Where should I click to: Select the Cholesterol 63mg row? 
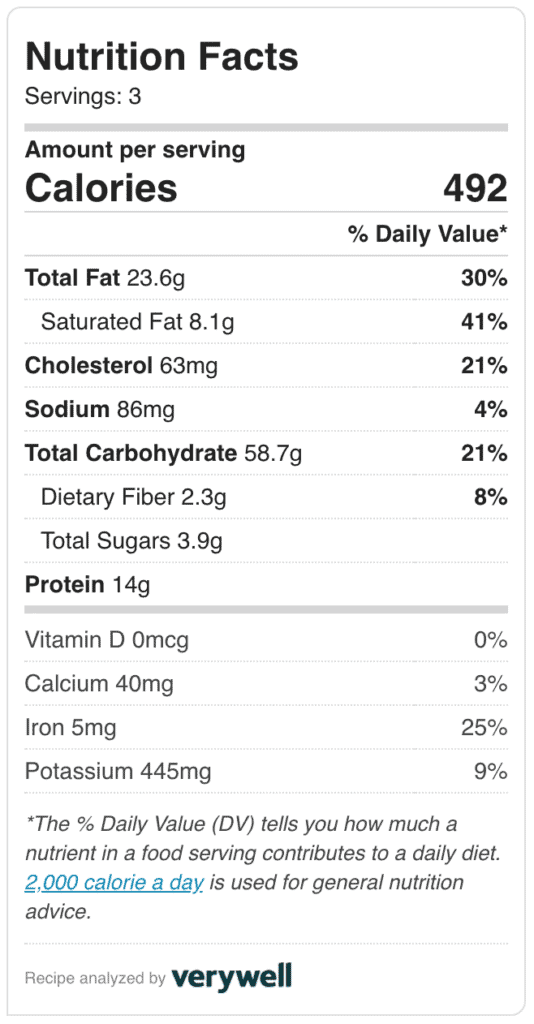(x=266, y=366)
